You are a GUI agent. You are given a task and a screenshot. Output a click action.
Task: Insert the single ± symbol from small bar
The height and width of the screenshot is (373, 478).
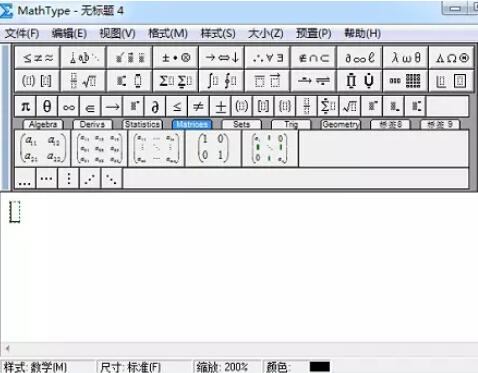[220, 107]
